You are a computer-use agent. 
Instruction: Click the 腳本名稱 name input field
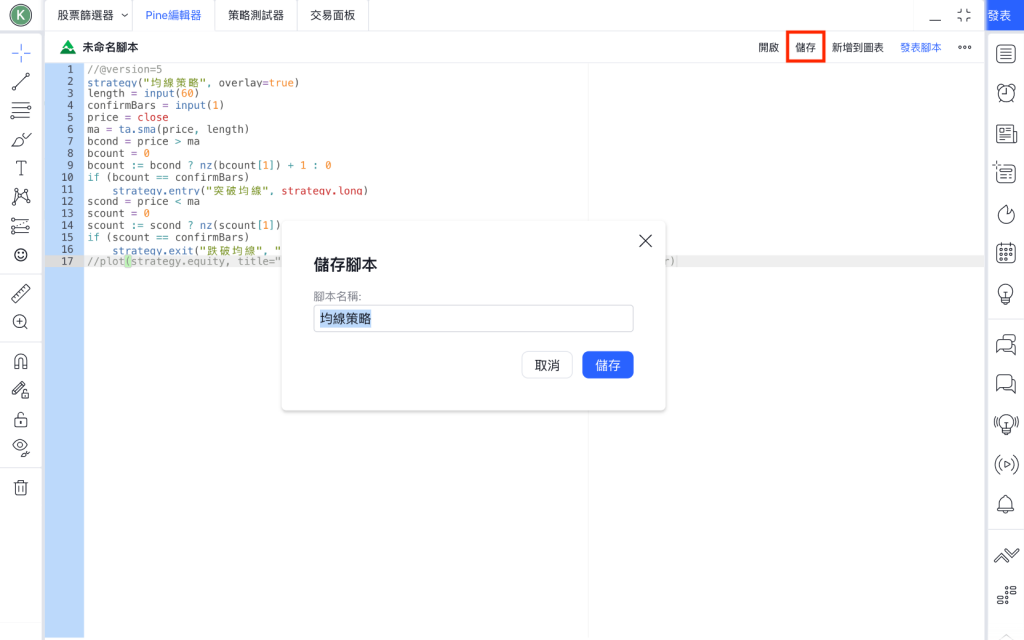pyautogui.click(x=473, y=319)
